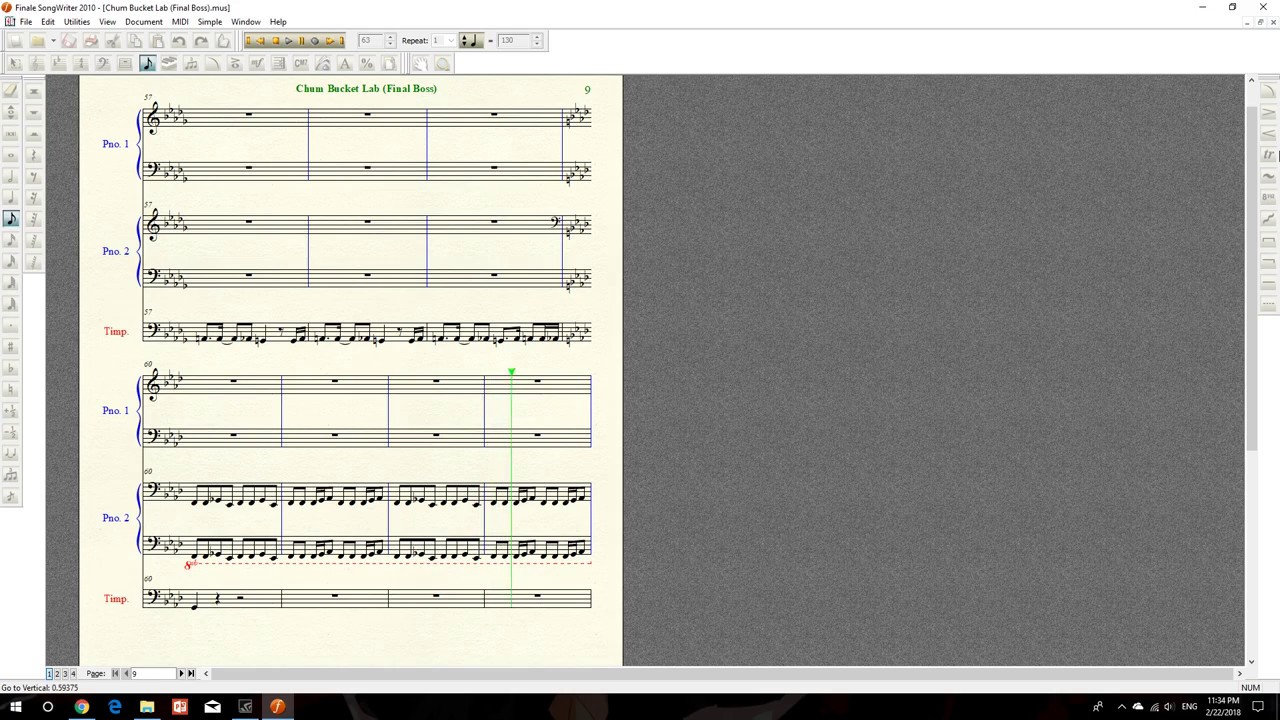
Task: Go to the next page arrow
Action: (x=181, y=674)
